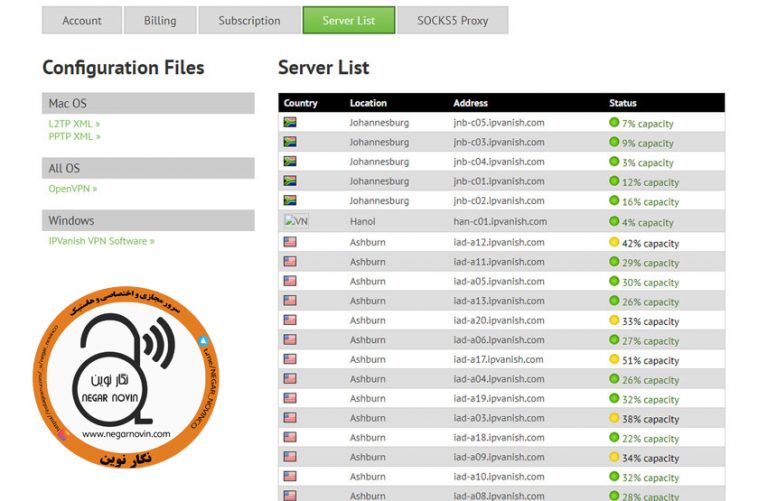The height and width of the screenshot is (501, 768).
Task: Select address iad-a12.ipvanish.com
Action: pos(499,242)
